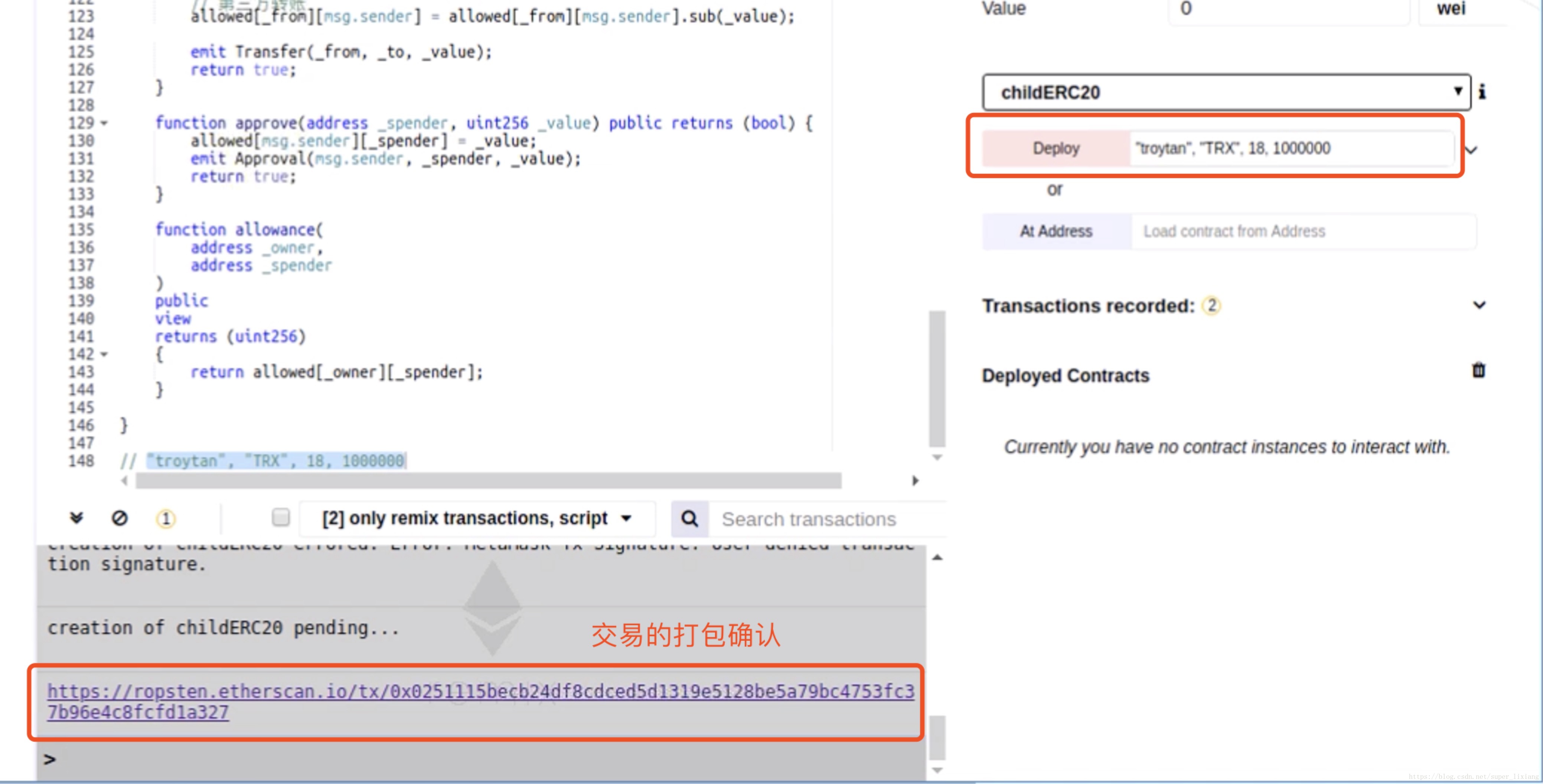Image resolution: width=1543 pixels, height=784 pixels.
Task: Open the only remix transactions filter dropdown
Action: 477,518
